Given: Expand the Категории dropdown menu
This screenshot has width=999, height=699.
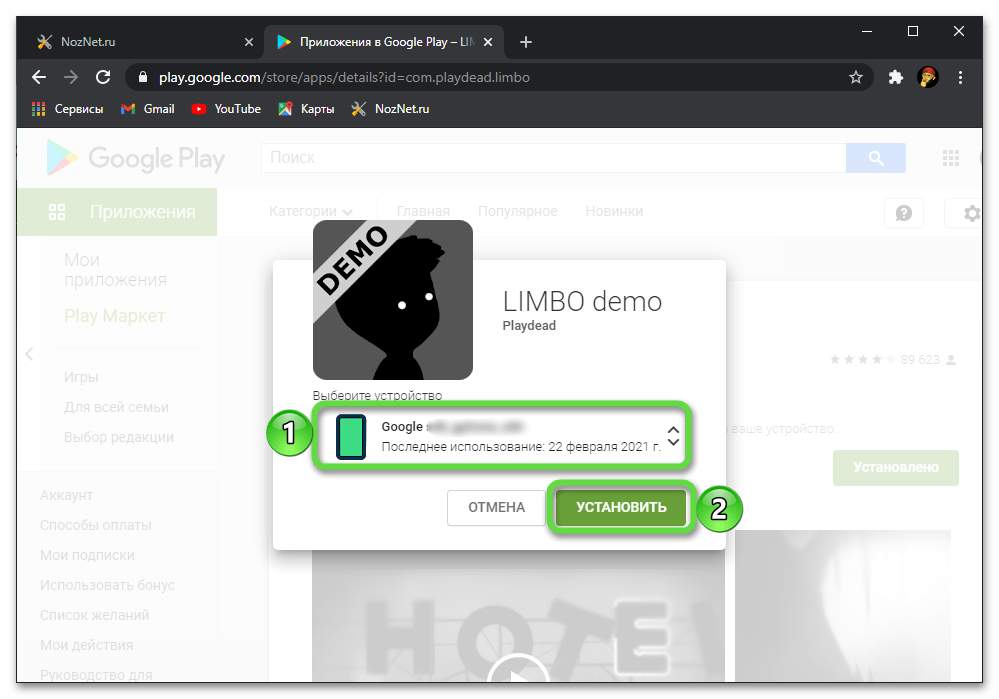Looking at the screenshot, I should pos(311,212).
